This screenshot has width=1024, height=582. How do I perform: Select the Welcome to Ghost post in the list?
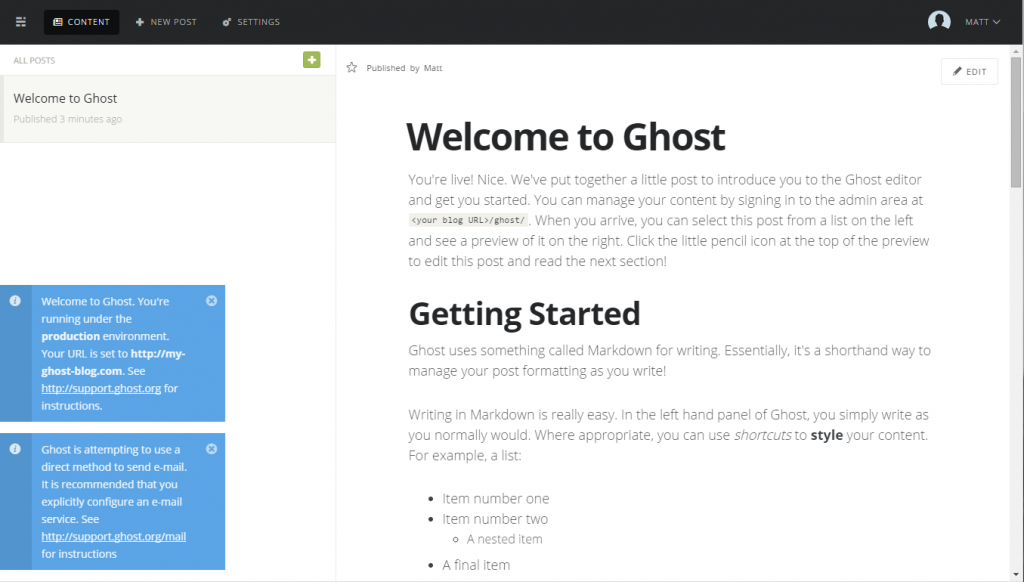click(x=168, y=107)
